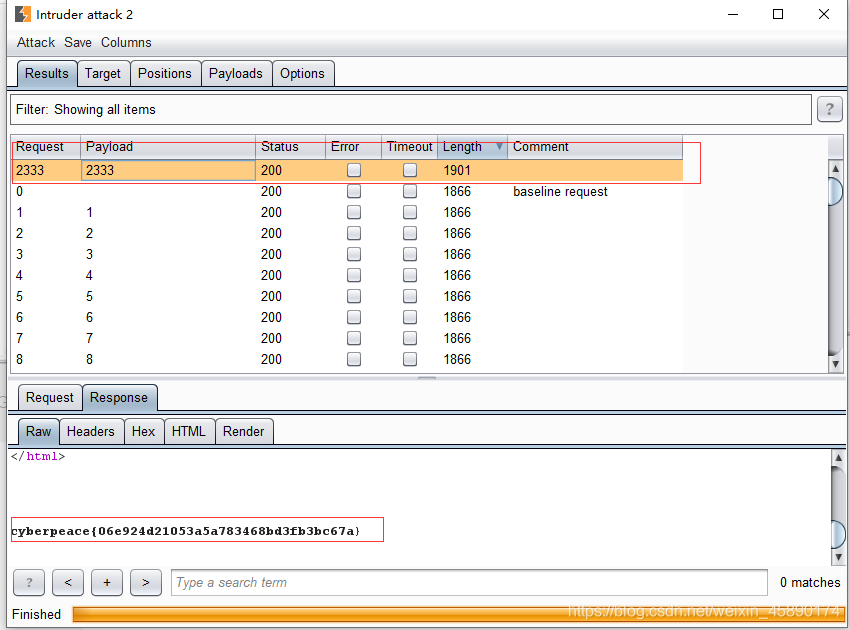Toggle Error checkbox for request 1

coord(354,212)
